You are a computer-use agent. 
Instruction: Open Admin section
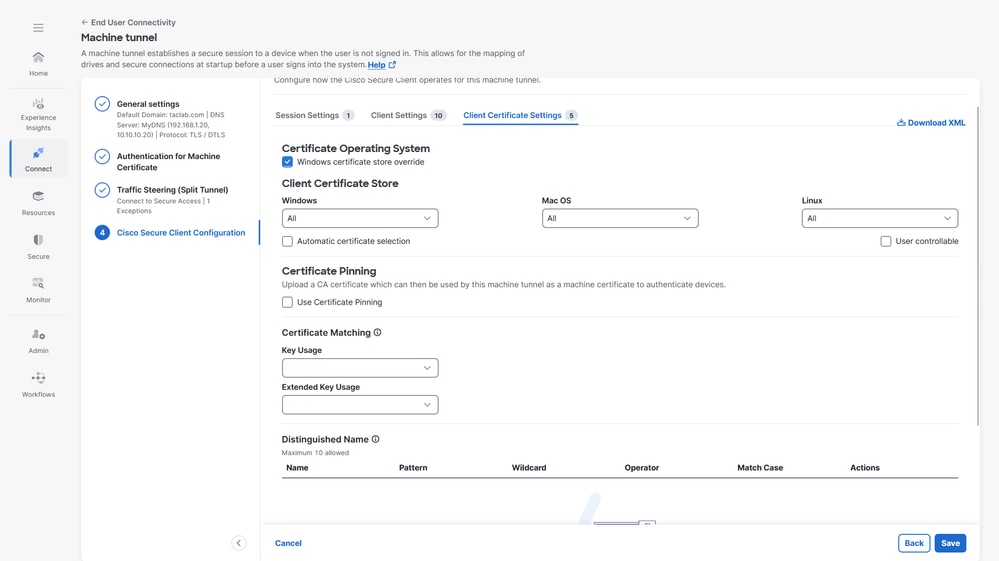pos(38,341)
